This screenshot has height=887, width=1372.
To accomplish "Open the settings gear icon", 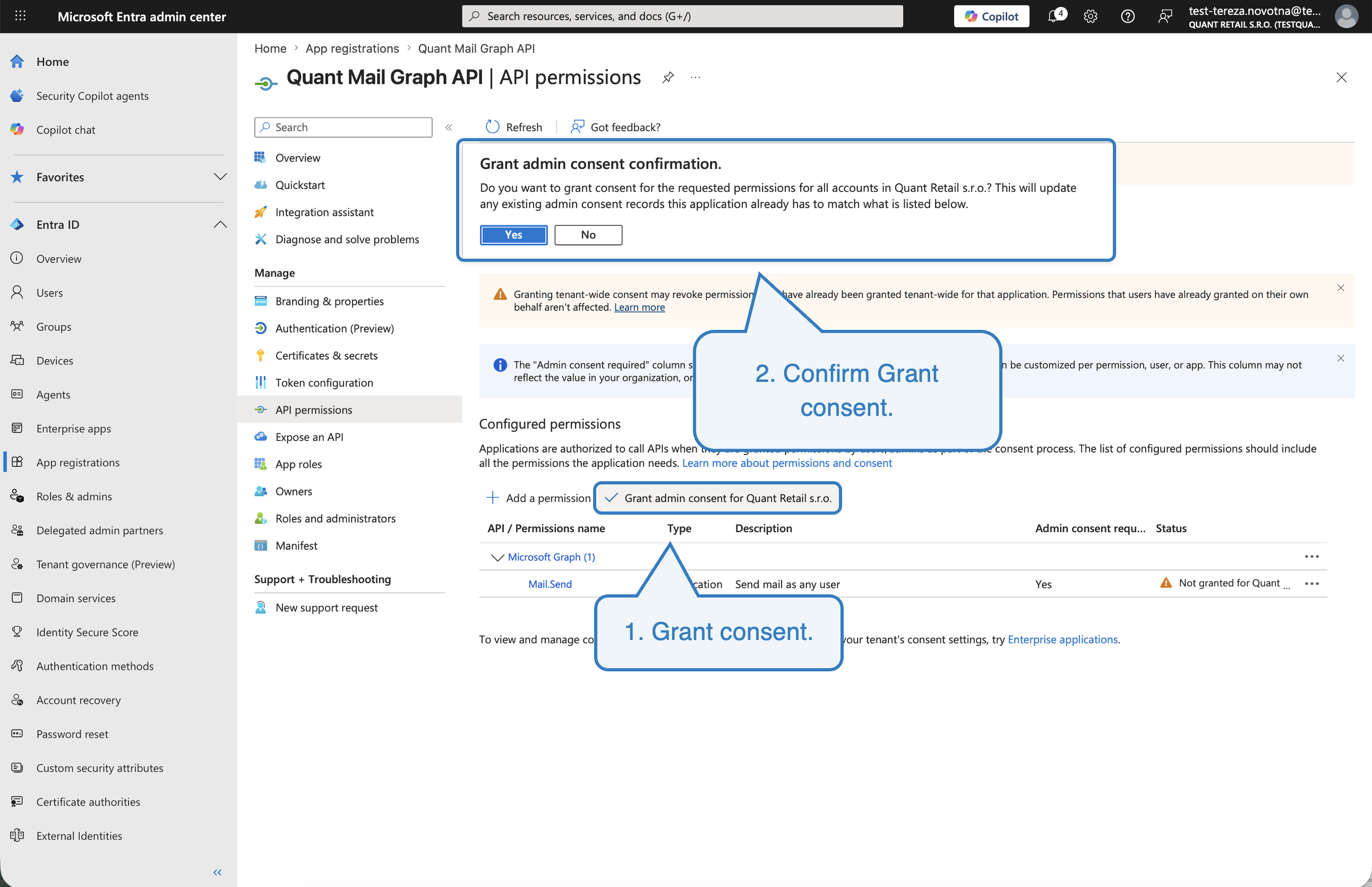I will 1091,16.
